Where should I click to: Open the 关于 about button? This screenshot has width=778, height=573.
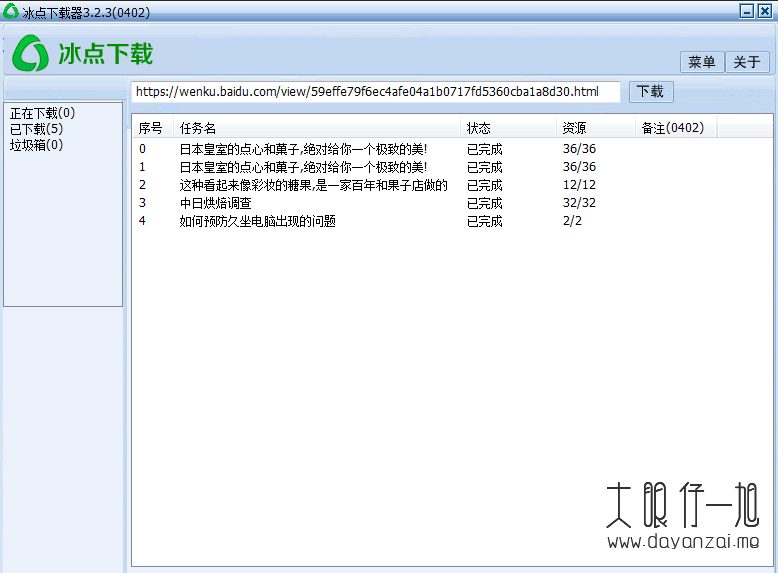[747, 62]
